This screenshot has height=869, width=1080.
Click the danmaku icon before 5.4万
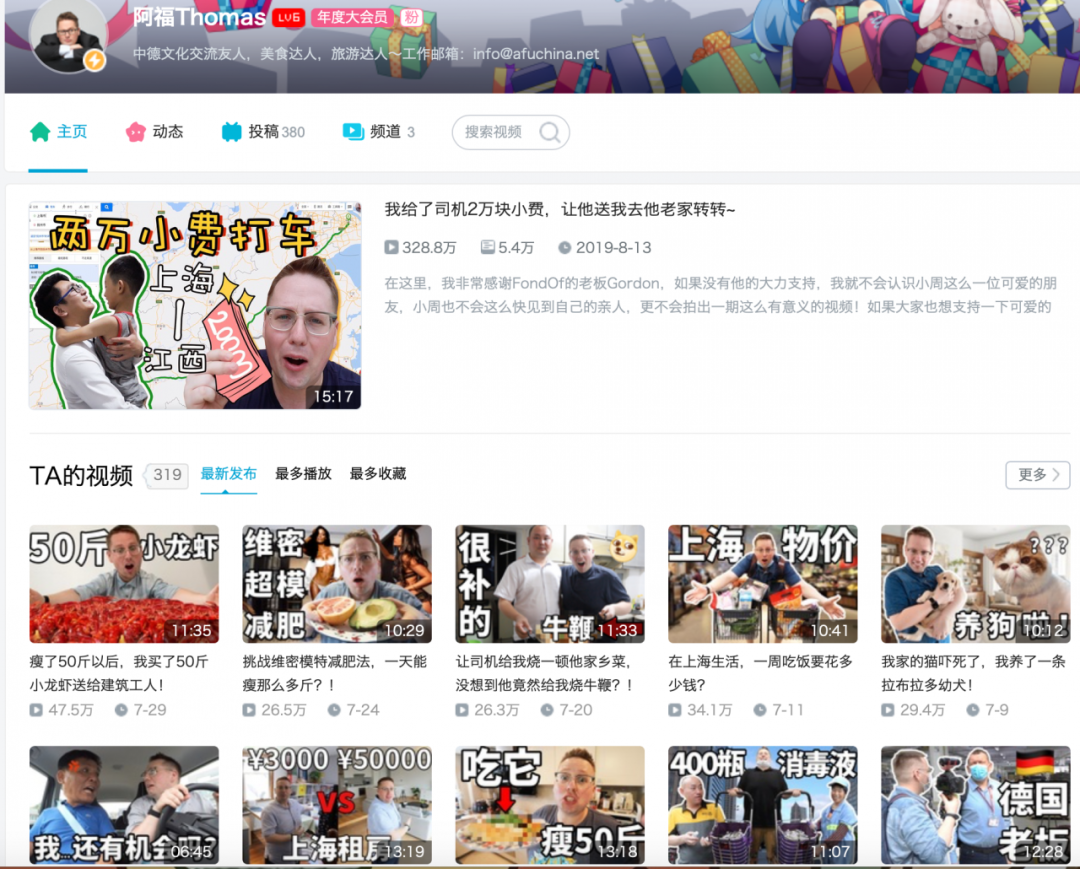click(x=489, y=247)
